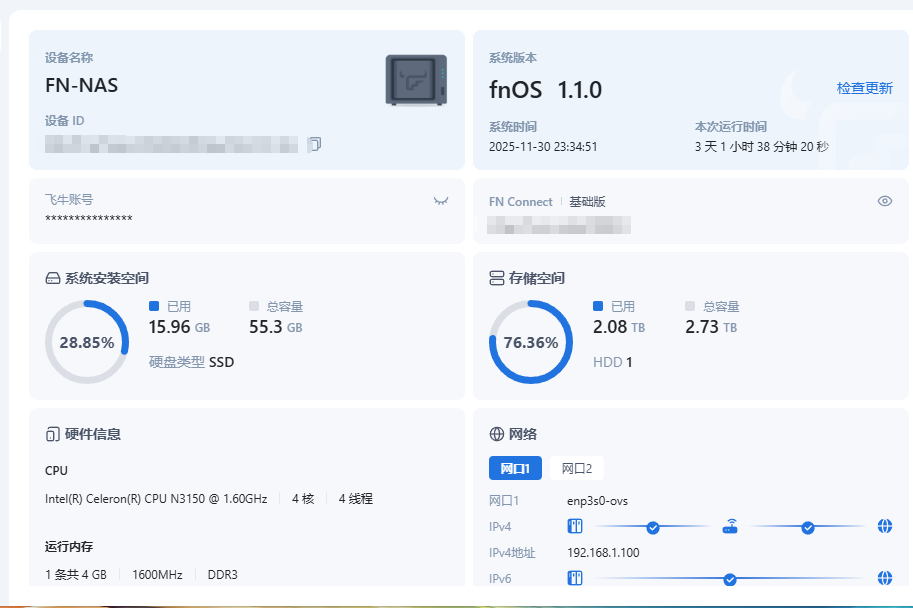The width and height of the screenshot is (913, 608).
Task: Click the second IPv4 connection checkmark
Action: click(808, 528)
